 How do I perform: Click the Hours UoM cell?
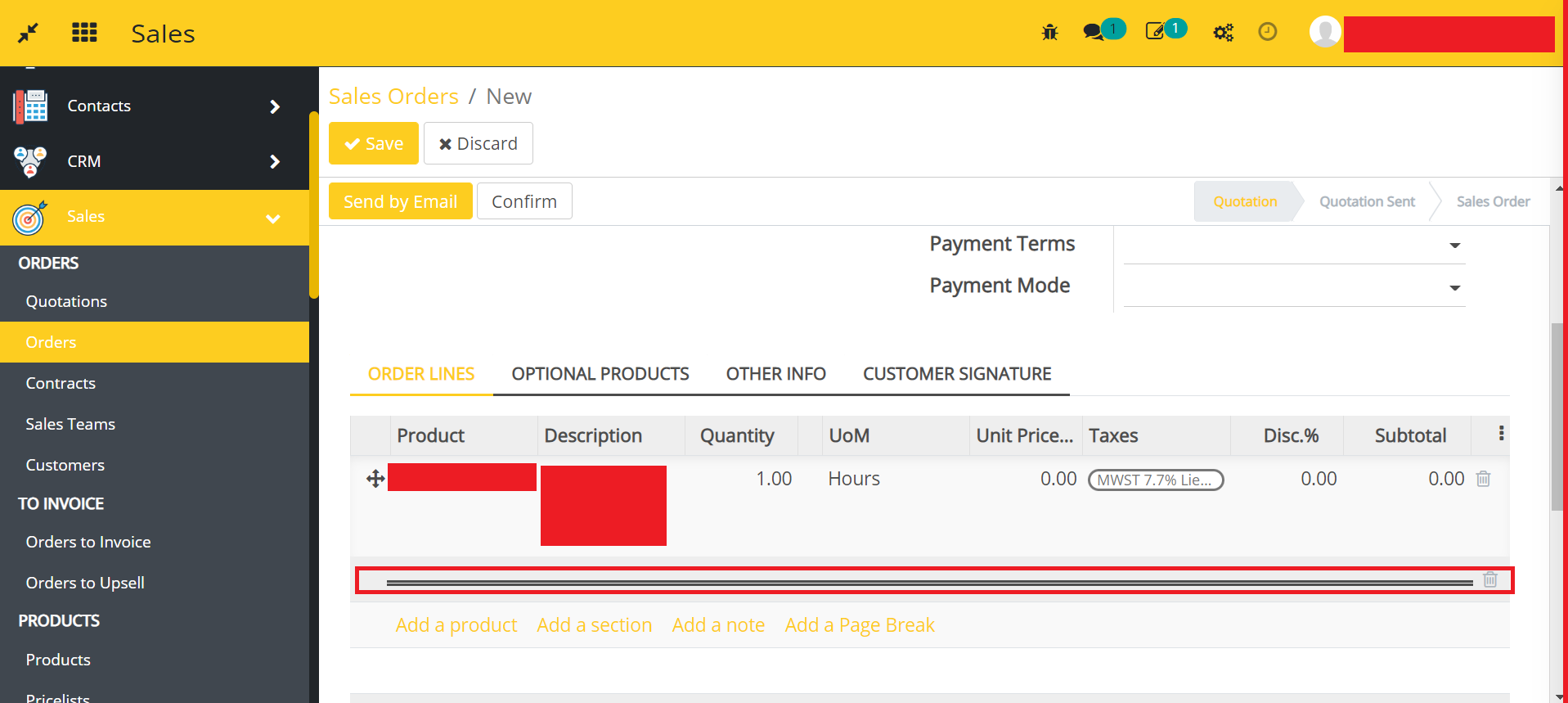coord(854,479)
